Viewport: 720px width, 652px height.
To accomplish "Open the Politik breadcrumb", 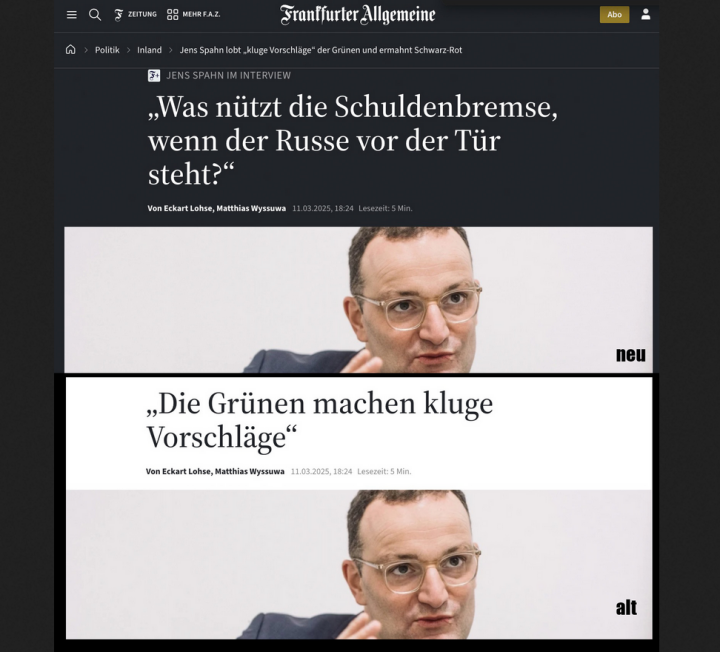I will [107, 50].
